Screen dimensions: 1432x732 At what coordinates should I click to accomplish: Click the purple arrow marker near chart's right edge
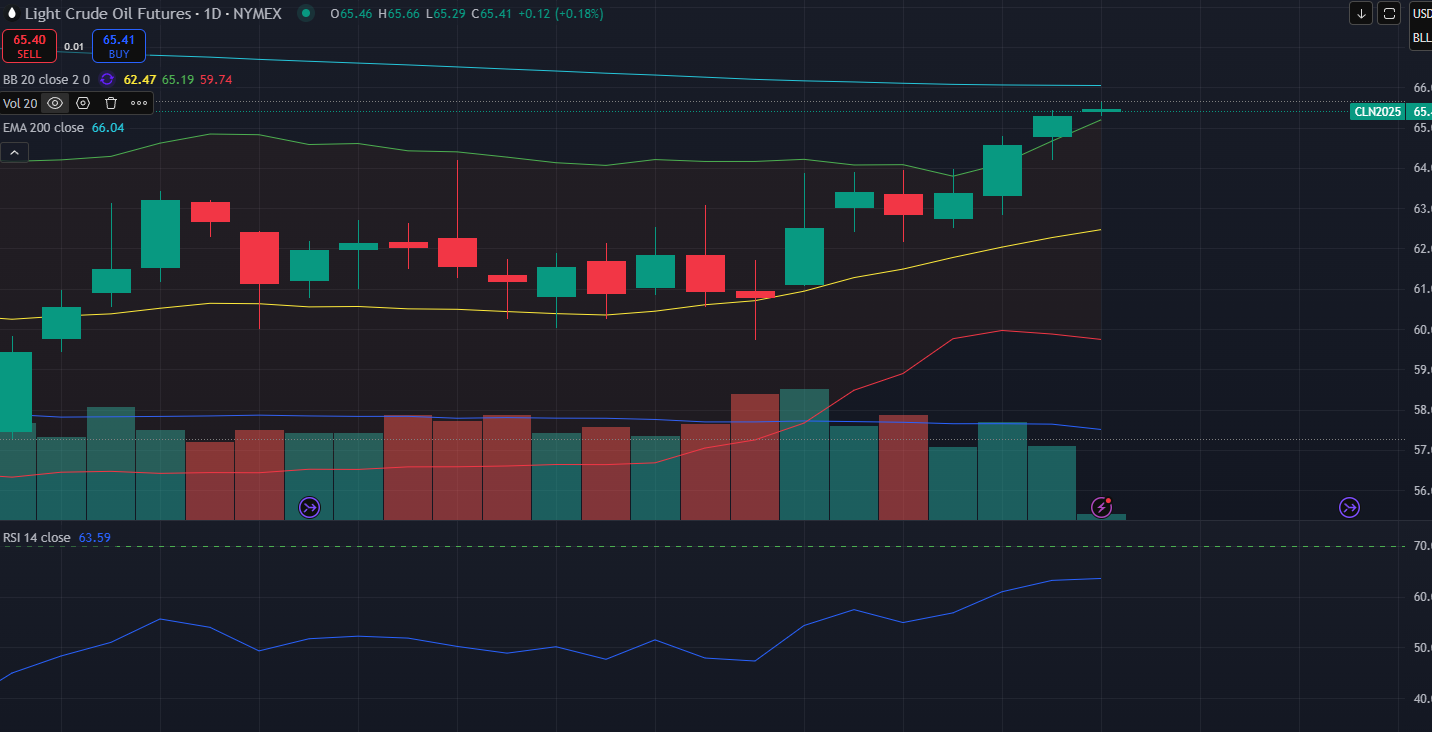click(x=1350, y=508)
